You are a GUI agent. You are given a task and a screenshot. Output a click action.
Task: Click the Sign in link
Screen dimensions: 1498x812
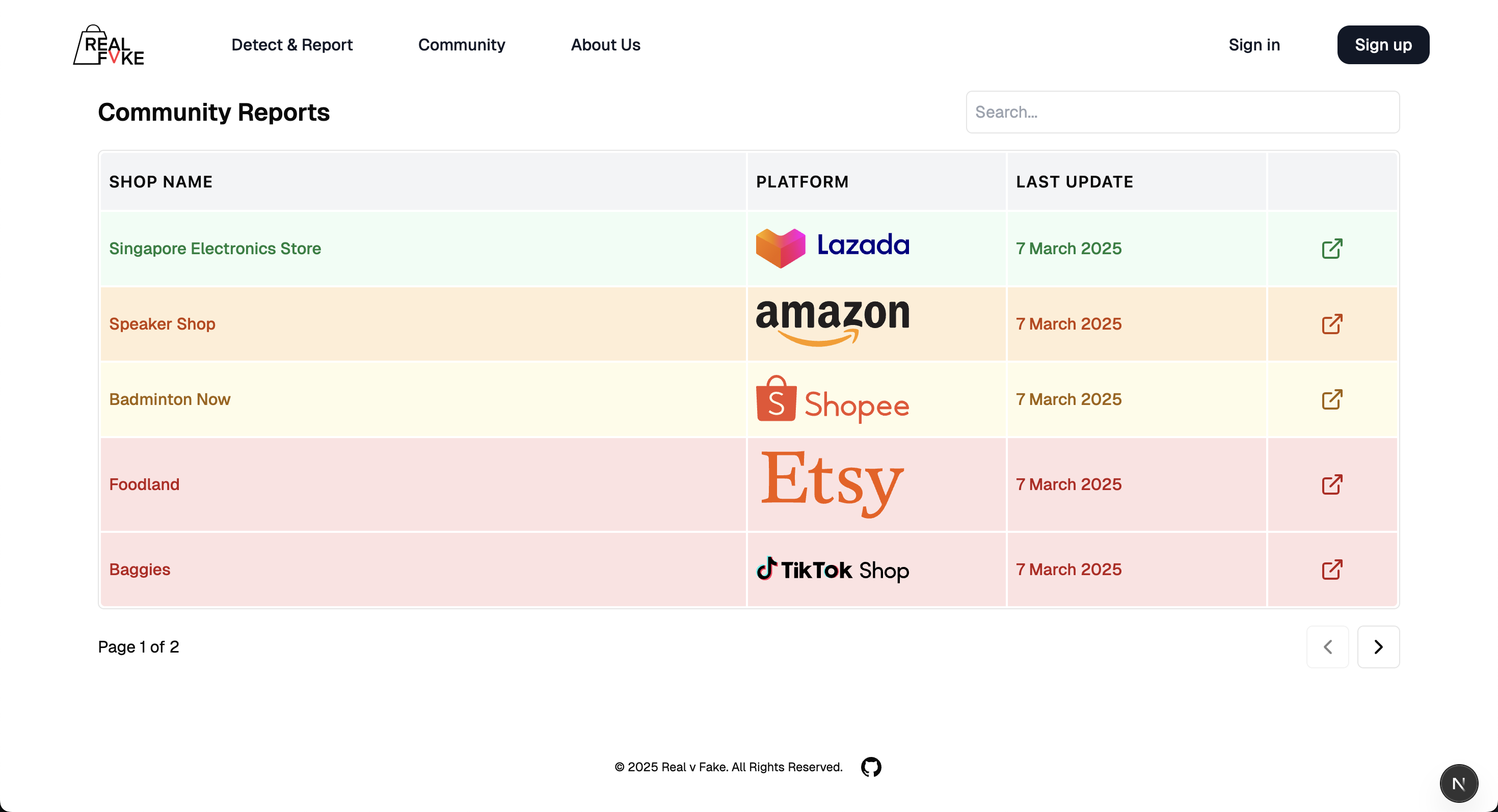click(x=1254, y=44)
